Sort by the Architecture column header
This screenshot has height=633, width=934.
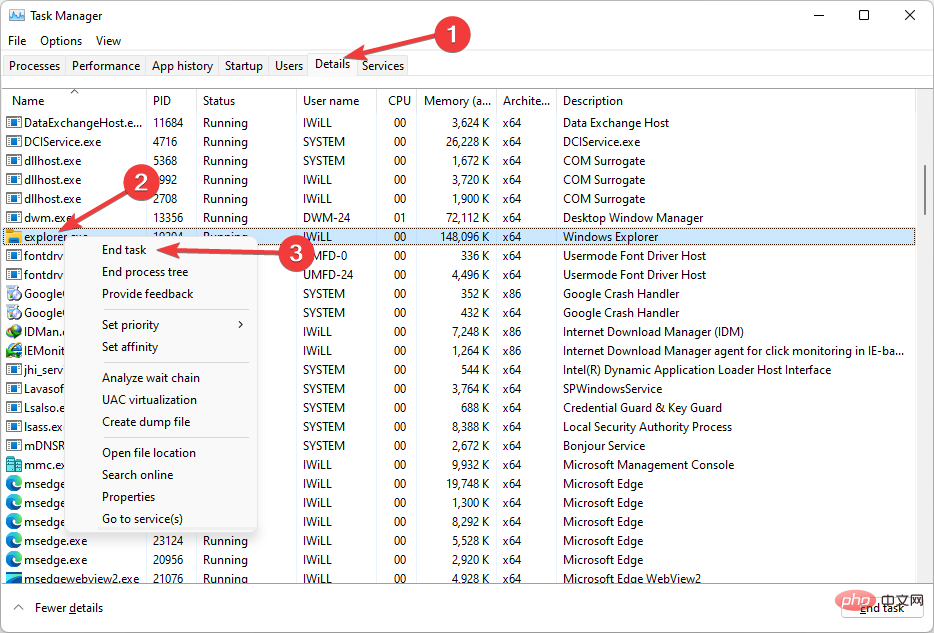(527, 101)
